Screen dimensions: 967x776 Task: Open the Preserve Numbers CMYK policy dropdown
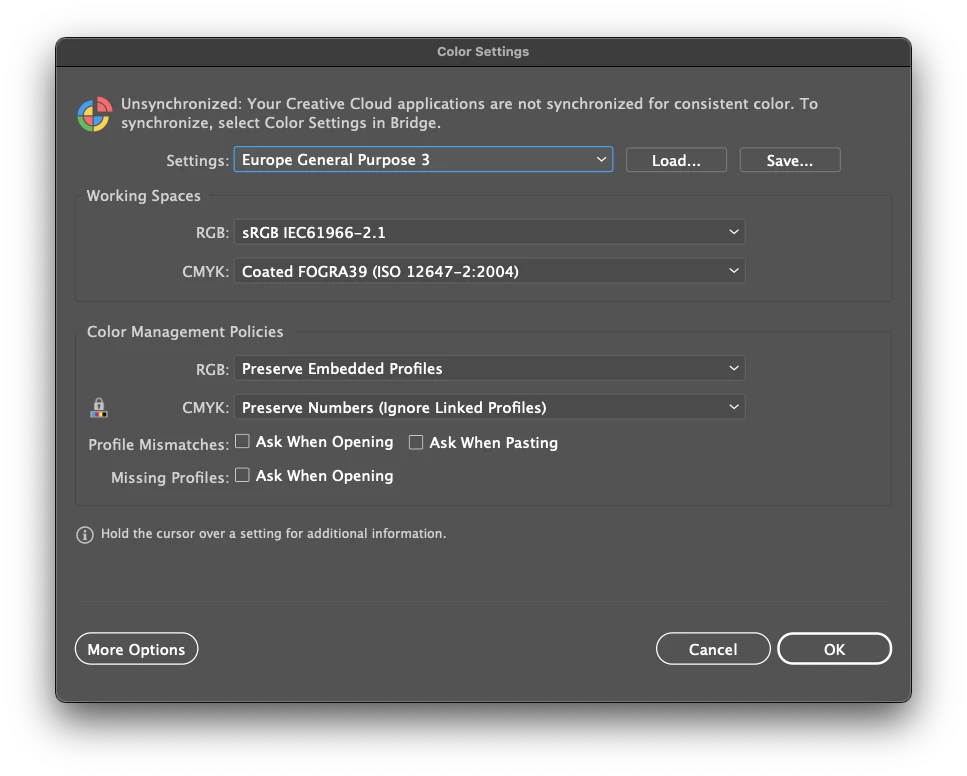pyautogui.click(x=490, y=408)
